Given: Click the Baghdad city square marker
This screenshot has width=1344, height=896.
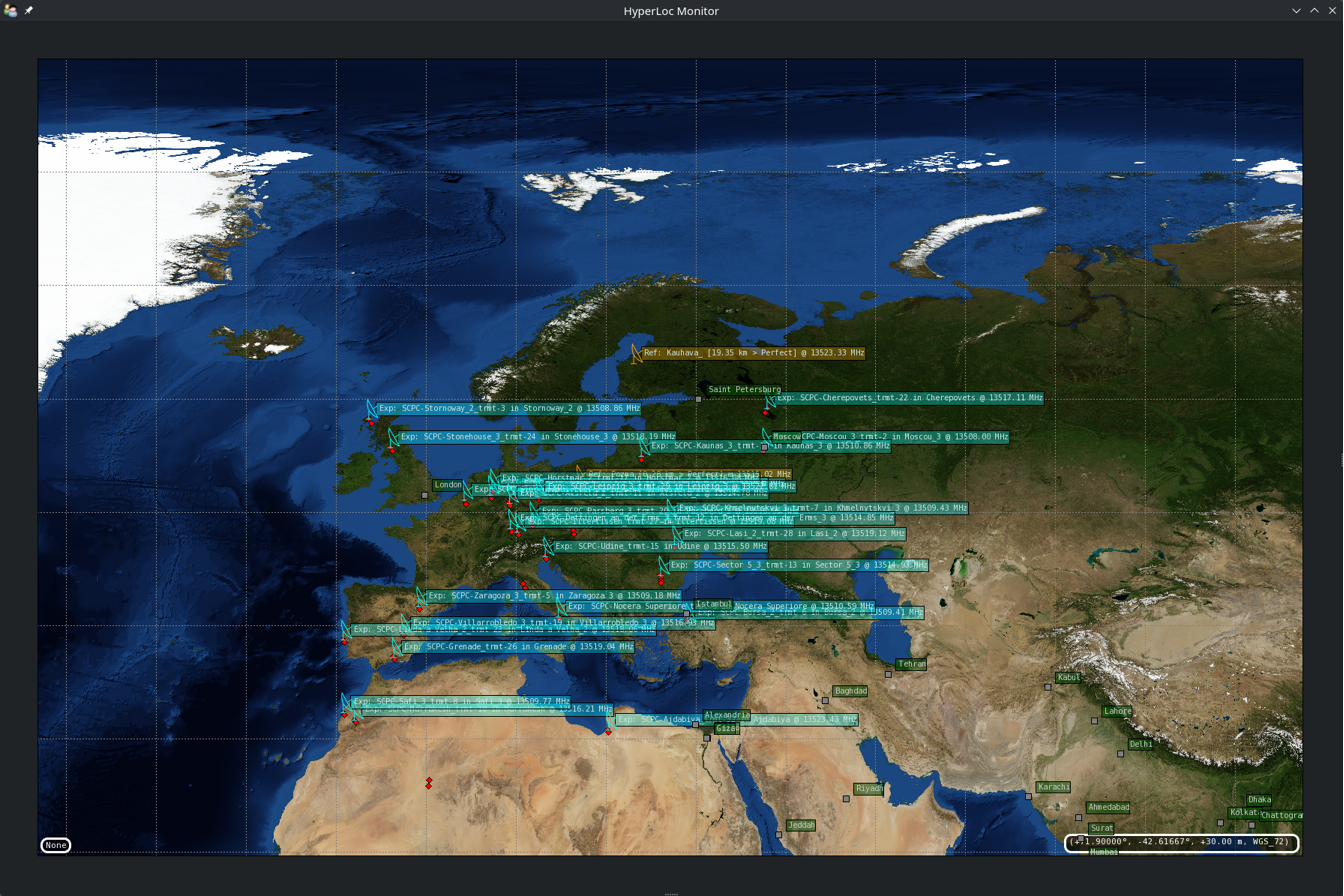Looking at the screenshot, I should (825, 700).
